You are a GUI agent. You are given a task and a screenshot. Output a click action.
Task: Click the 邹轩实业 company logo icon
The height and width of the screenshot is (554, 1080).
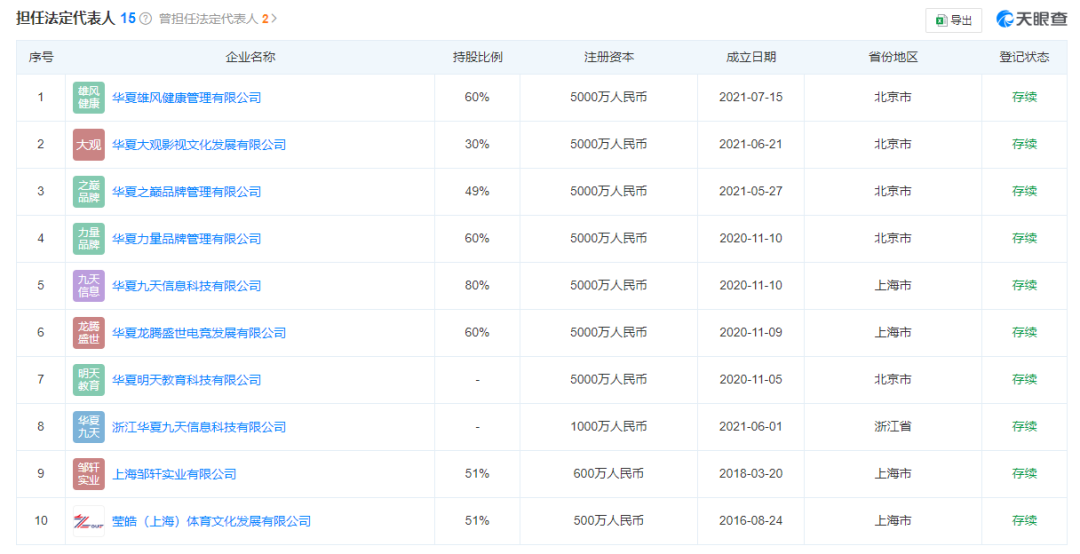click(x=89, y=474)
